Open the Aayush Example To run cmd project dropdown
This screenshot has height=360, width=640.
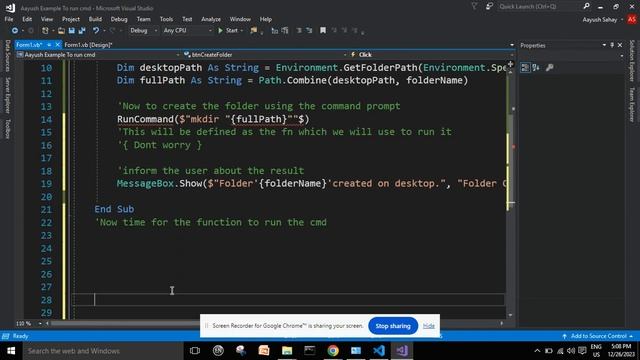click(98, 55)
